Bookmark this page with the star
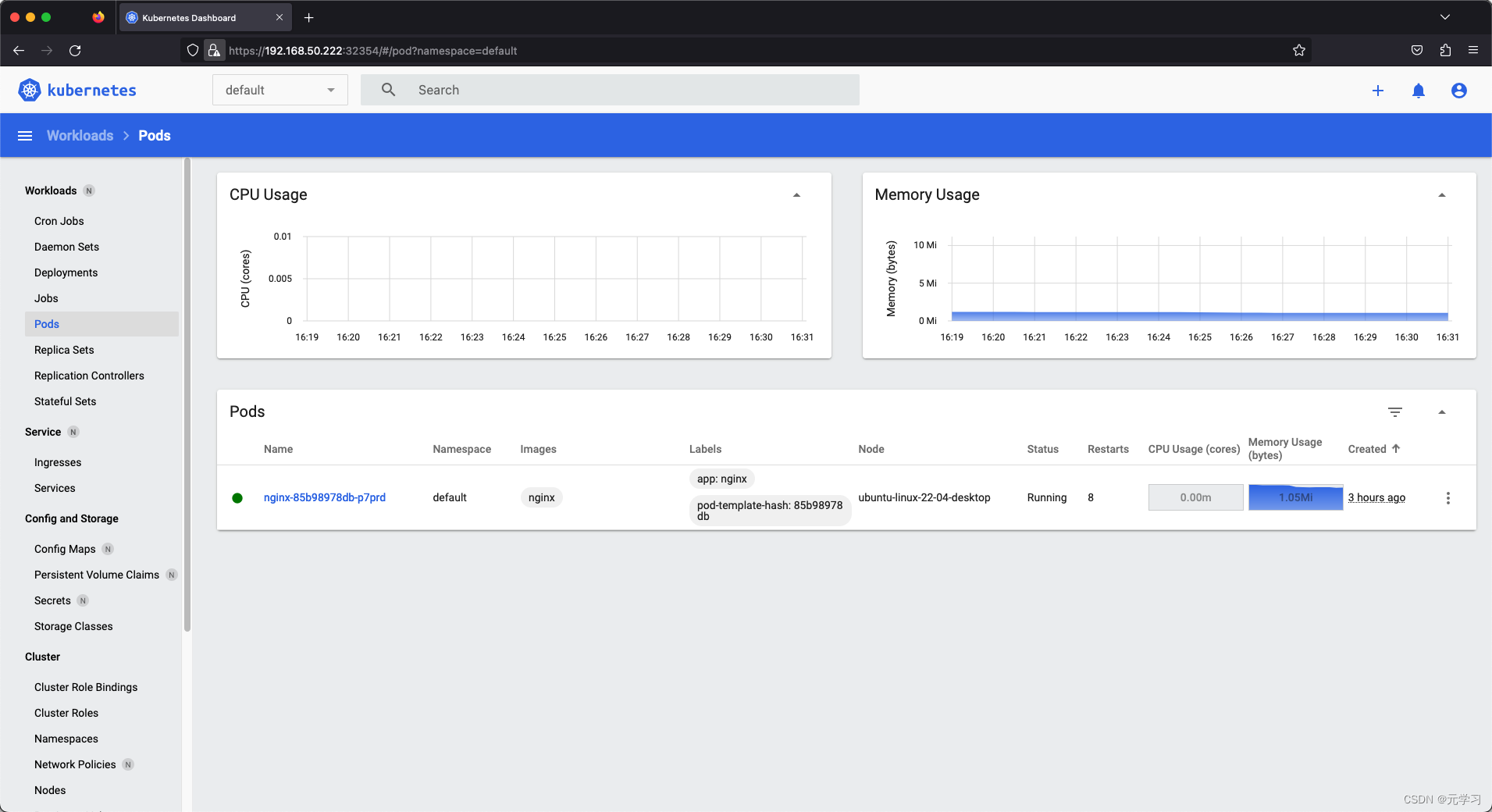 click(1299, 51)
